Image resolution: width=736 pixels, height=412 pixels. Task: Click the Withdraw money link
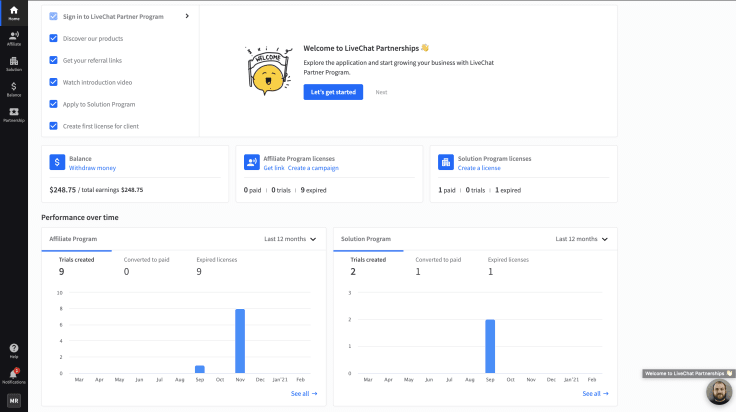tap(92, 168)
